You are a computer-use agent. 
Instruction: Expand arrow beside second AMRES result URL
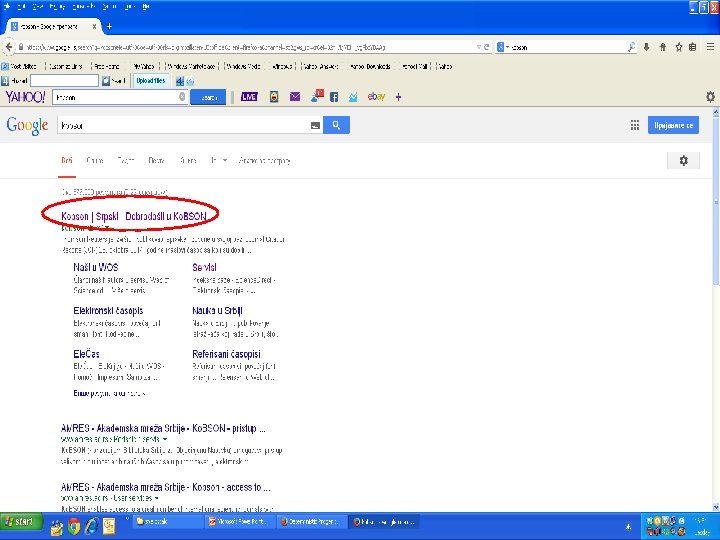point(157,498)
